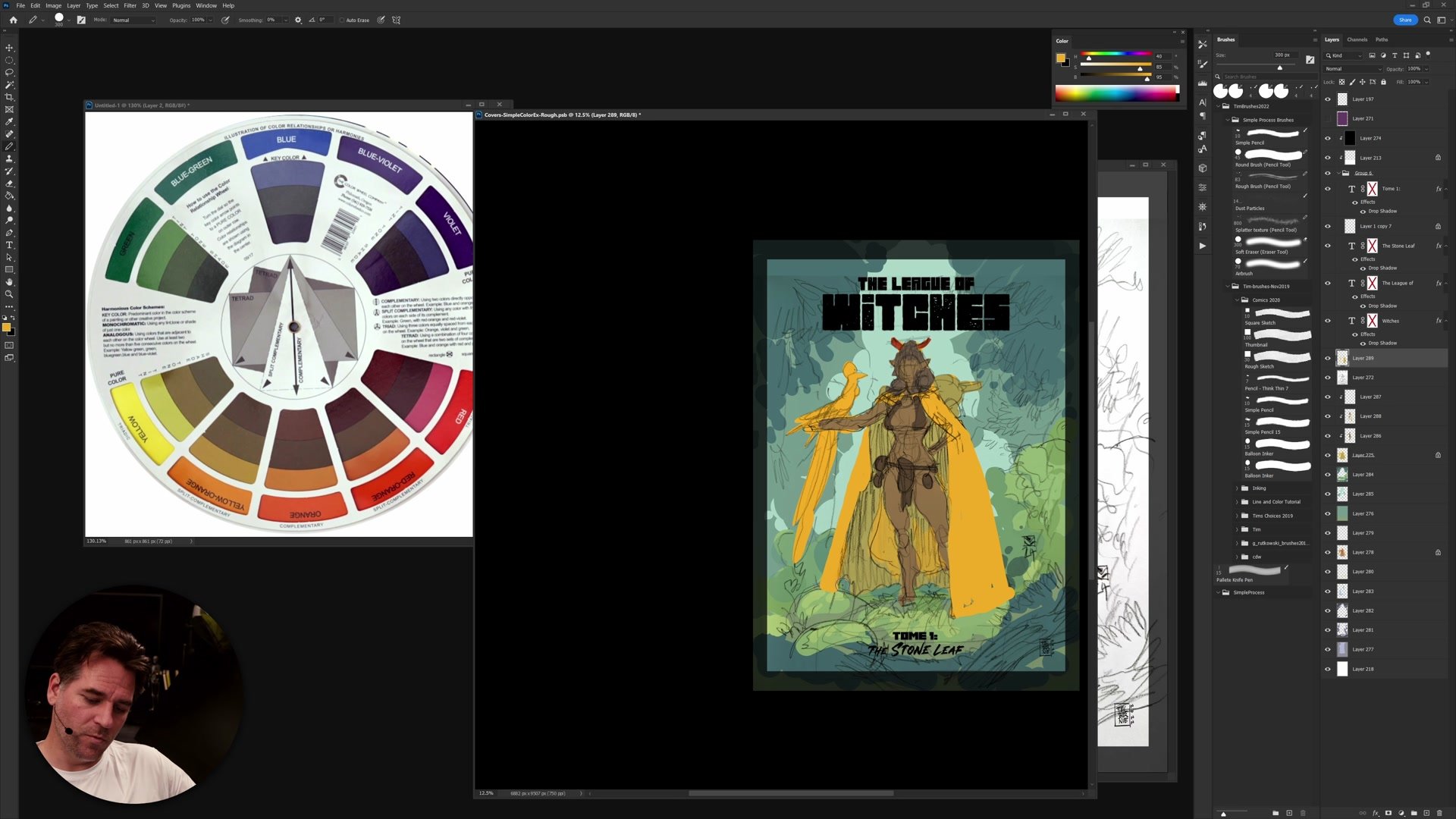The height and width of the screenshot is (819, 1456).
Task: Expand the Line and Color Tutorial folder
Action: (1237, 502)
